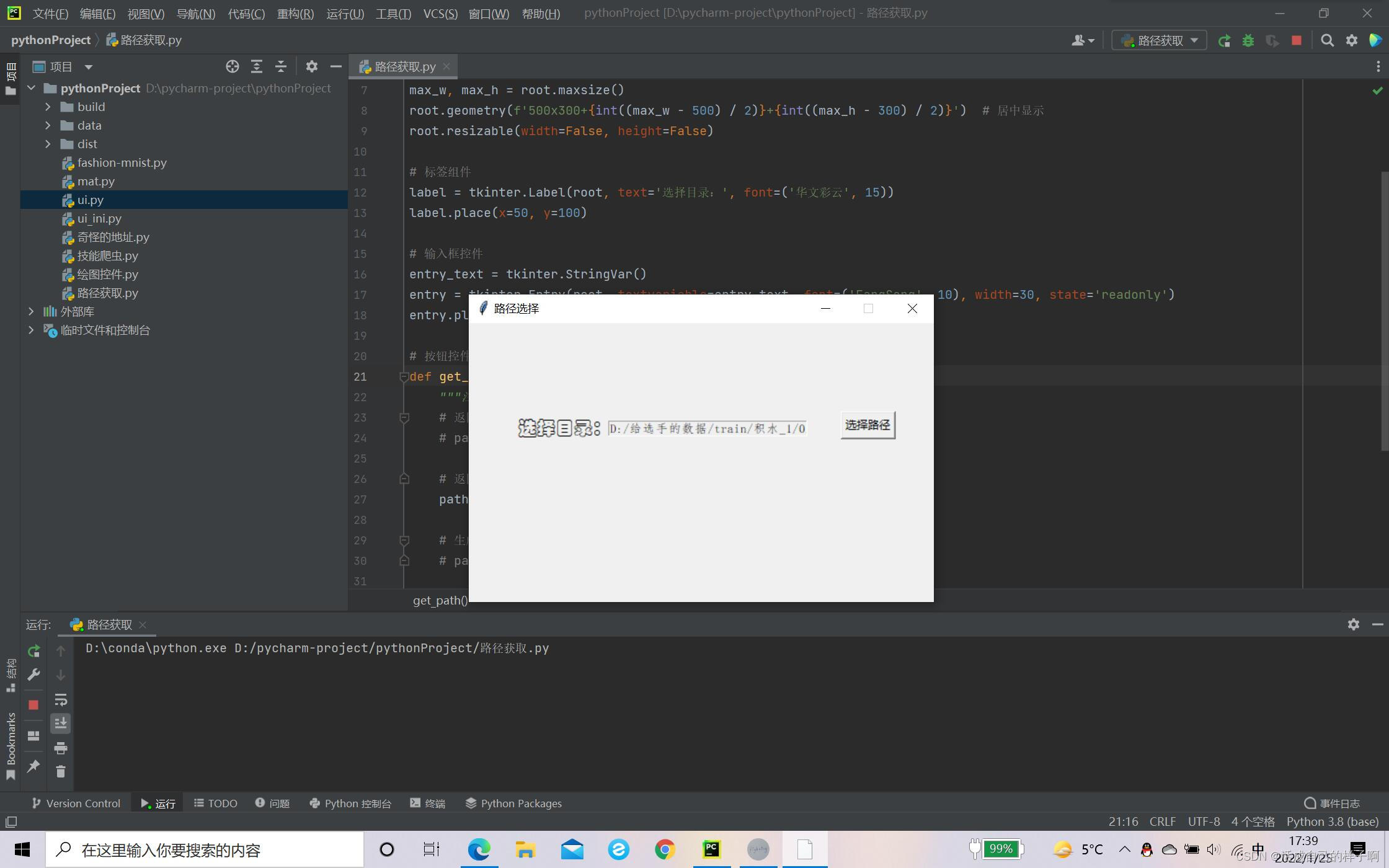
Task: Open Python Packages tool window
Action: 513,804
